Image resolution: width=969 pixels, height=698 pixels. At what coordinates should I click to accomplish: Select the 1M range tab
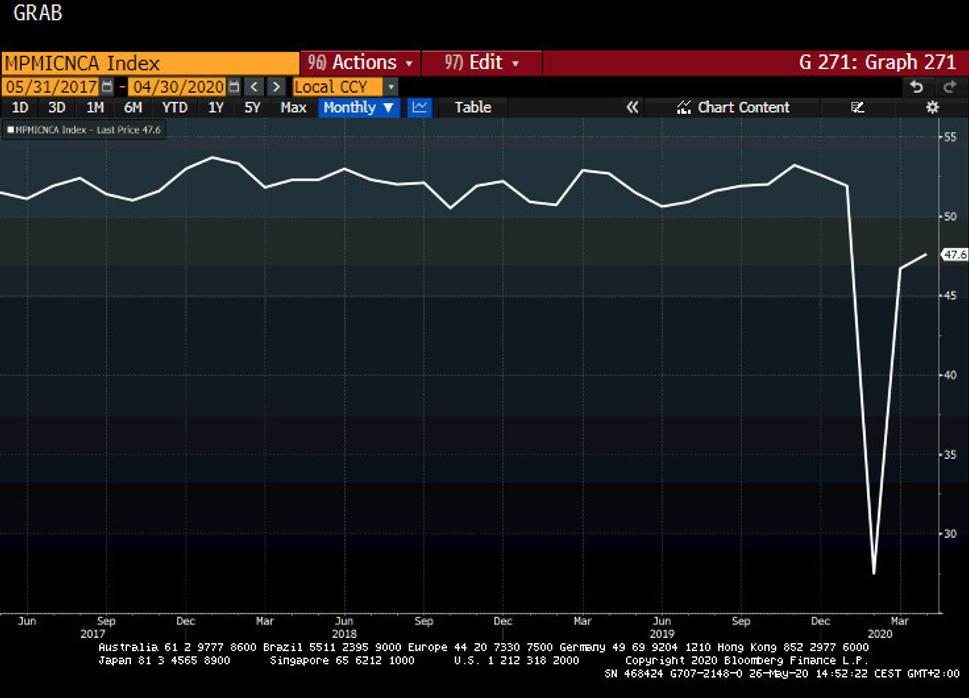pos(95,107)
